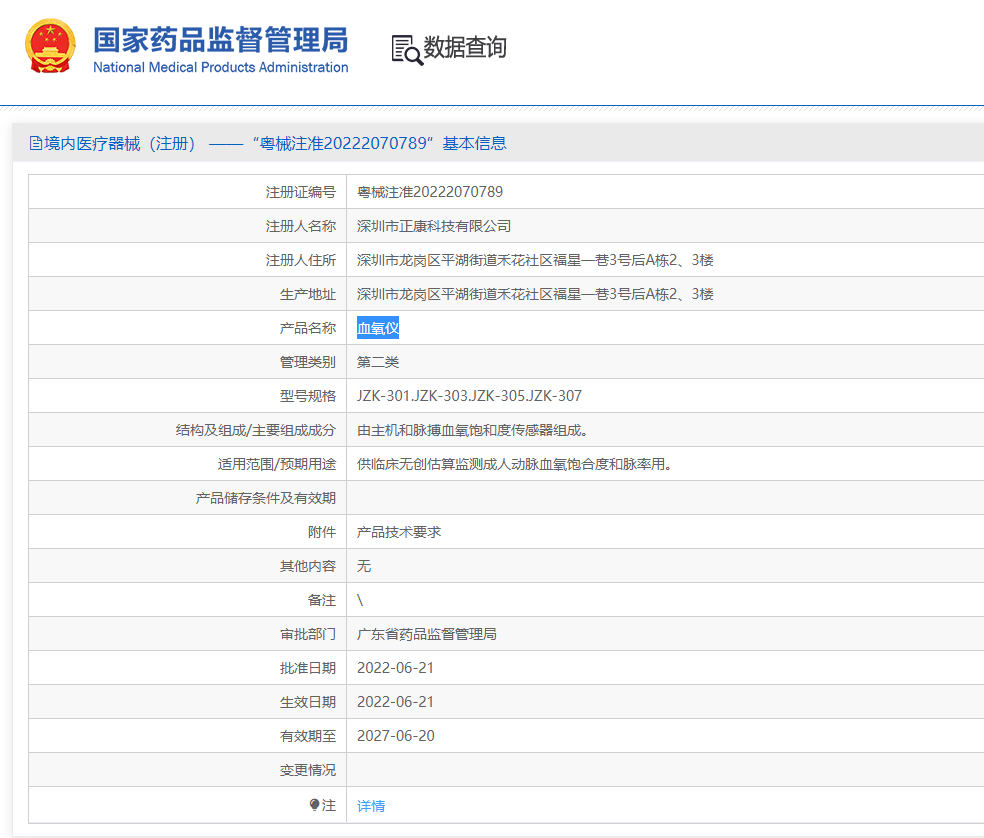
Task: Click registration number 粤械注准20222070789 in table
Action: pos(430,192)
